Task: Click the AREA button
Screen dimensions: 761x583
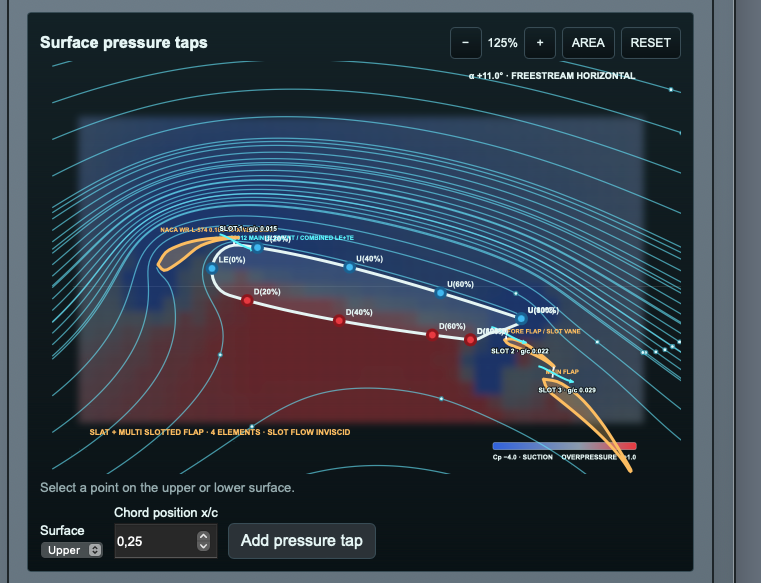Action: 588,43
